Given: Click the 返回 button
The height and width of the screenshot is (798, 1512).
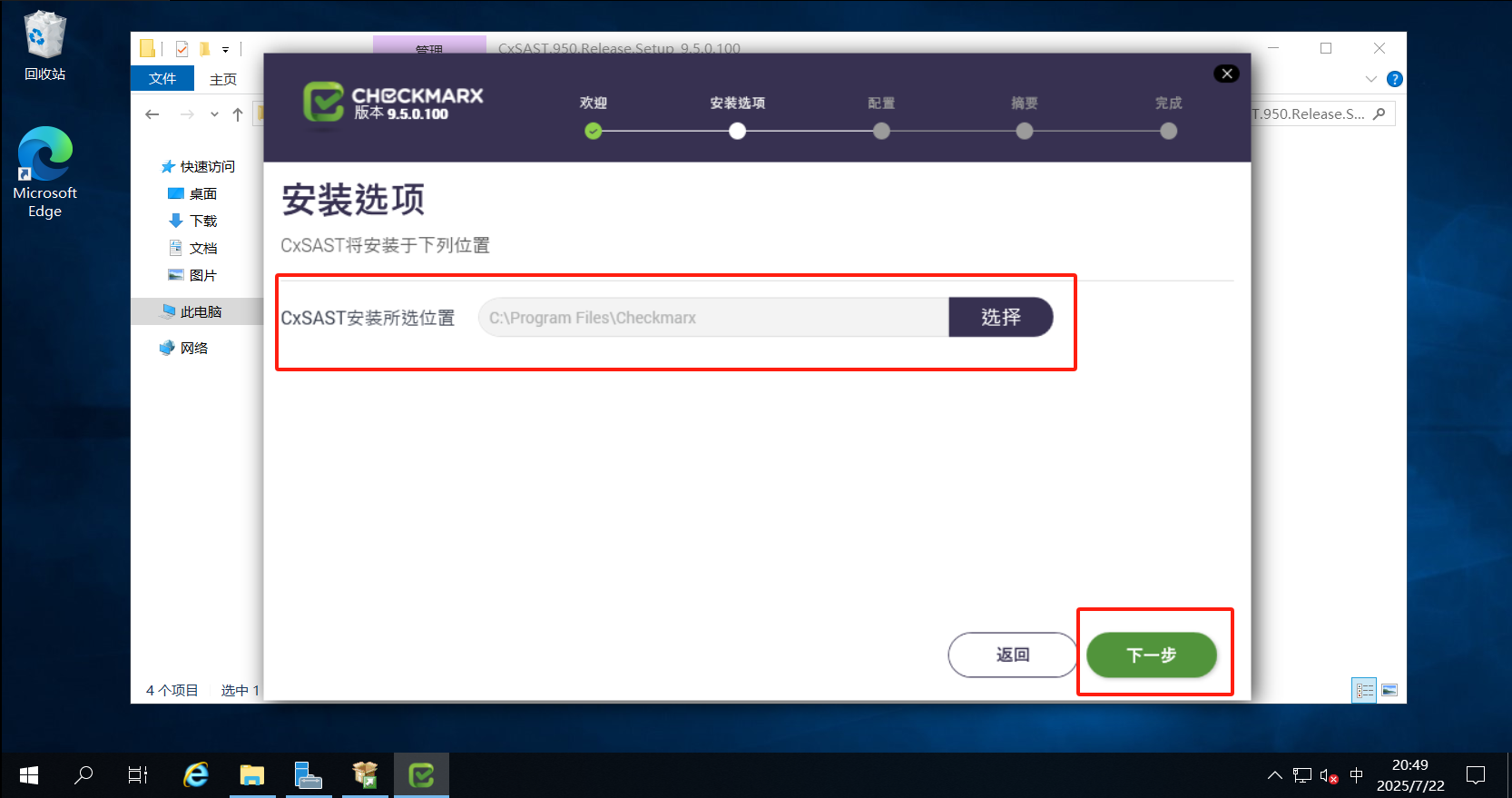Looking at the screenshot, I should (1013, 655).
